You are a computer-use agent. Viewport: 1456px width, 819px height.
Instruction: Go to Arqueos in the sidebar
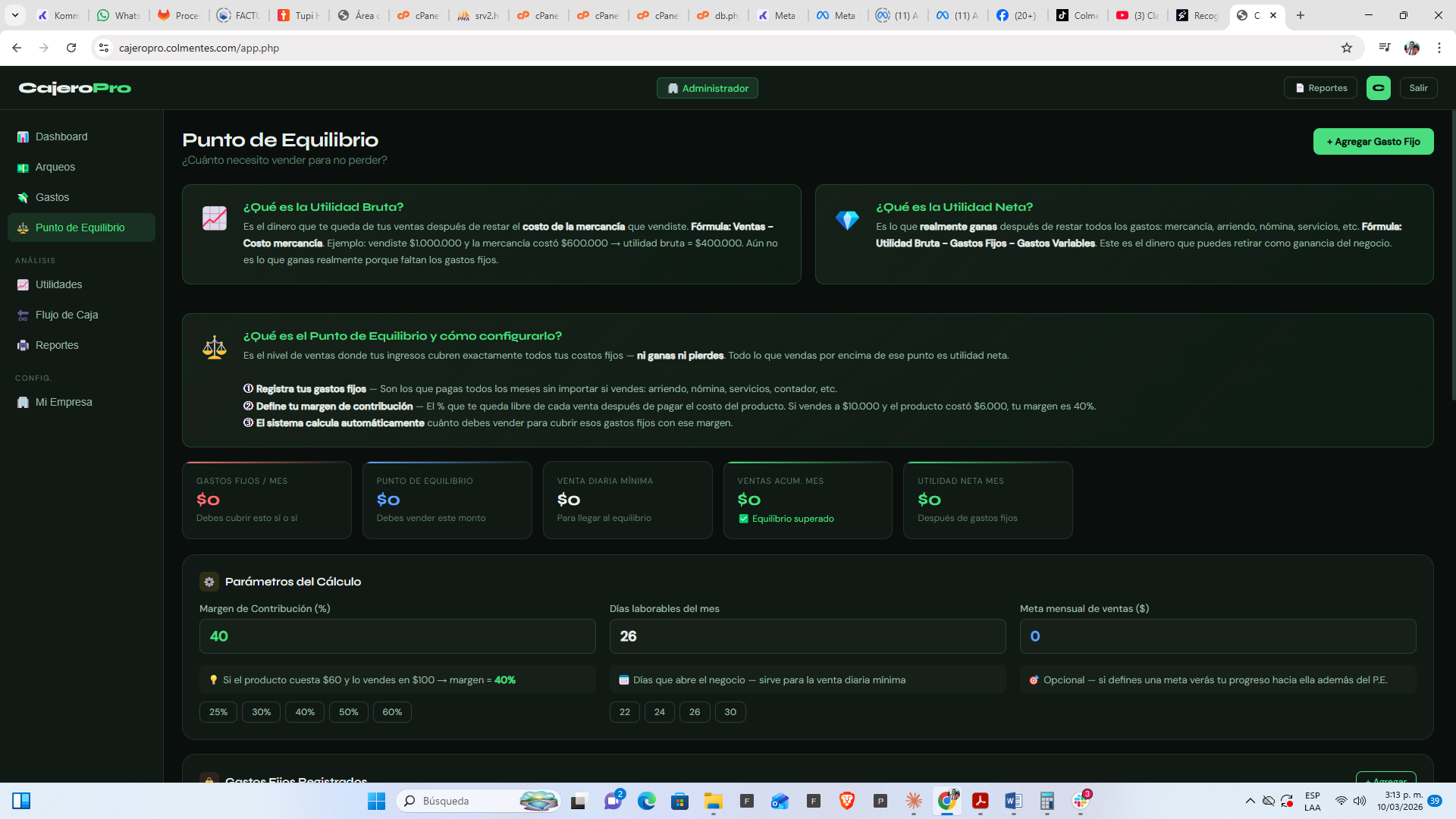click(55, 167)
